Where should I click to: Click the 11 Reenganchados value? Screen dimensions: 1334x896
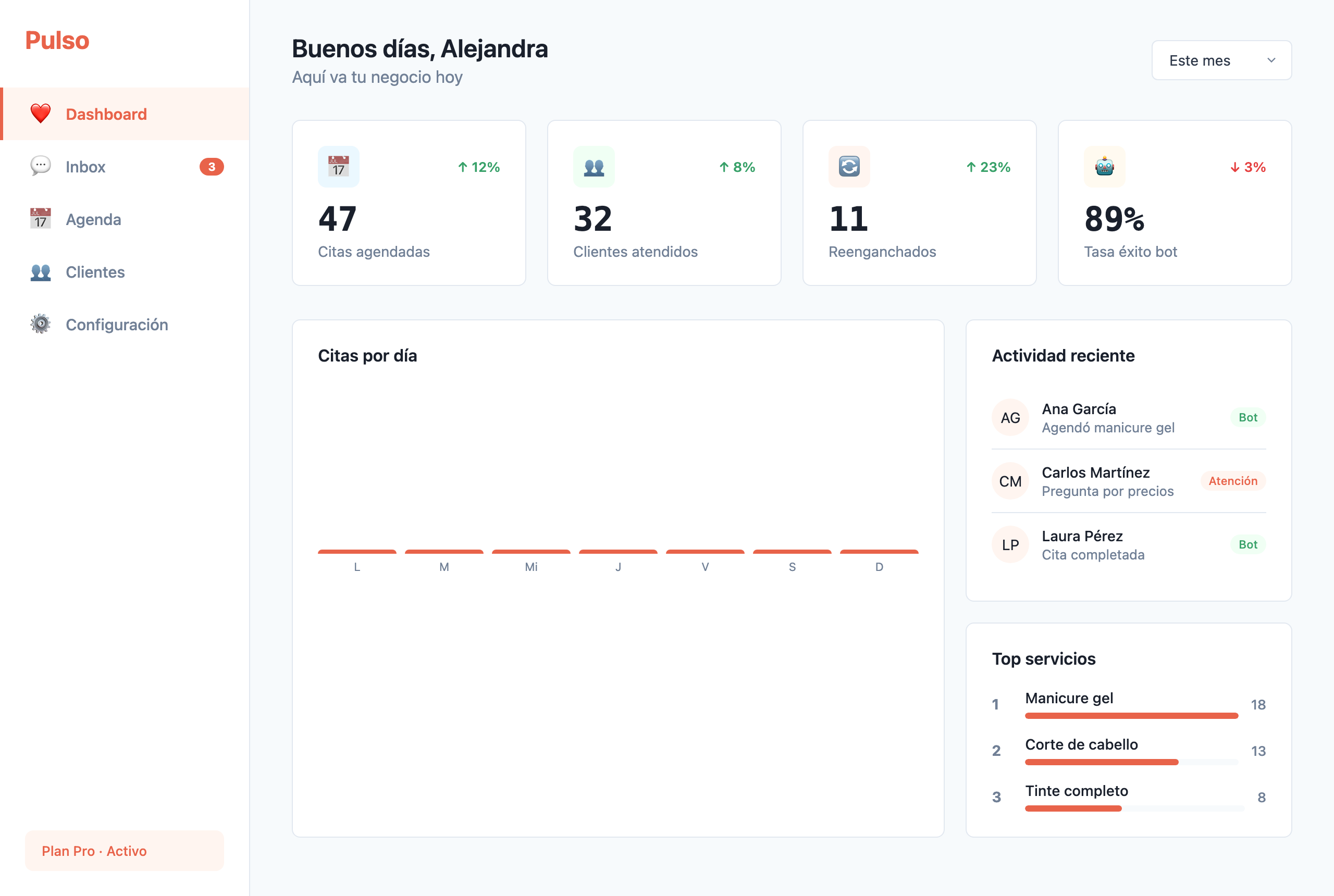click(848, 219)
